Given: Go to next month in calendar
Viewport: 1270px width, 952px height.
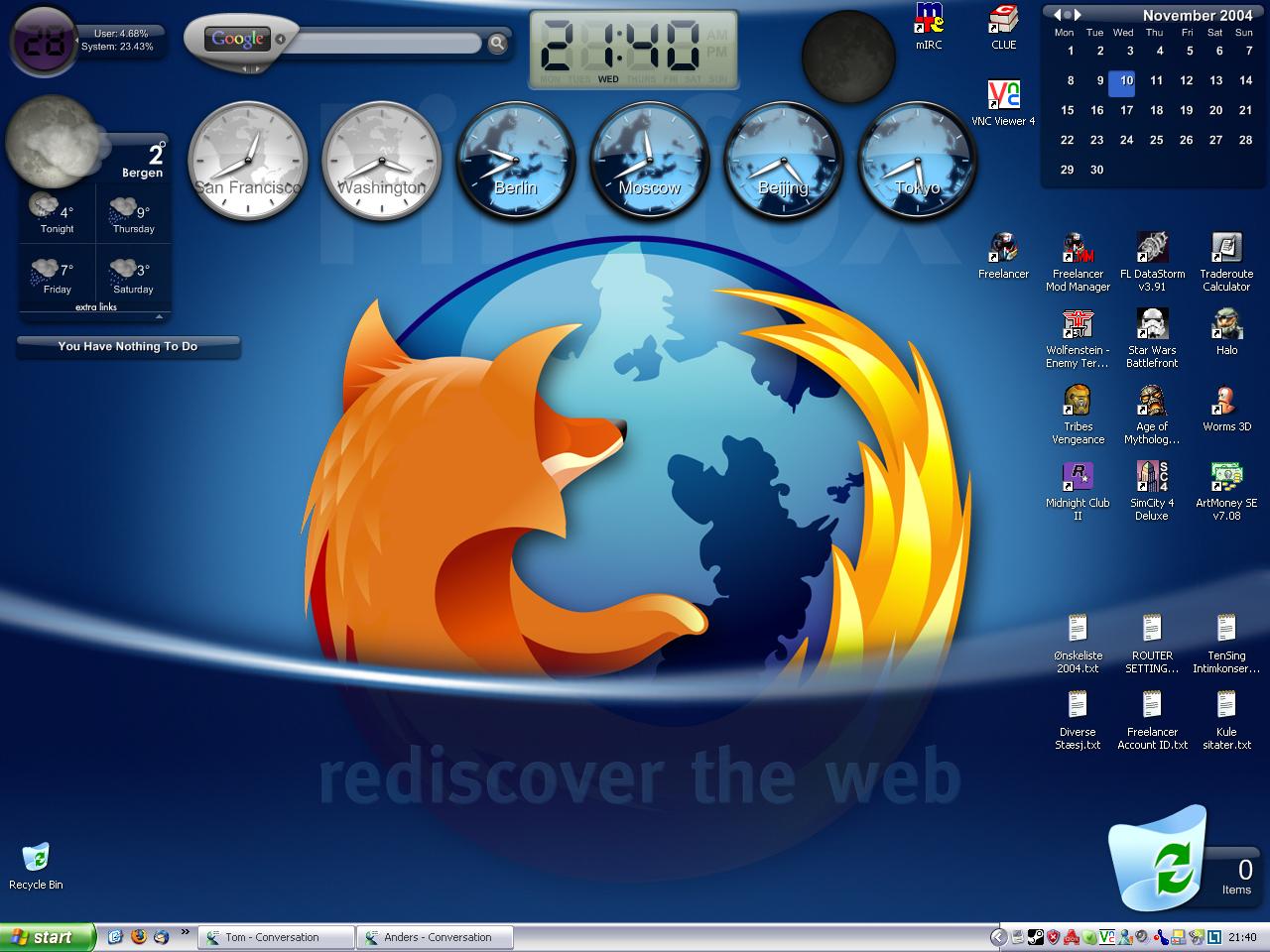Looking at the screenshot, I should click(1079, 15).
